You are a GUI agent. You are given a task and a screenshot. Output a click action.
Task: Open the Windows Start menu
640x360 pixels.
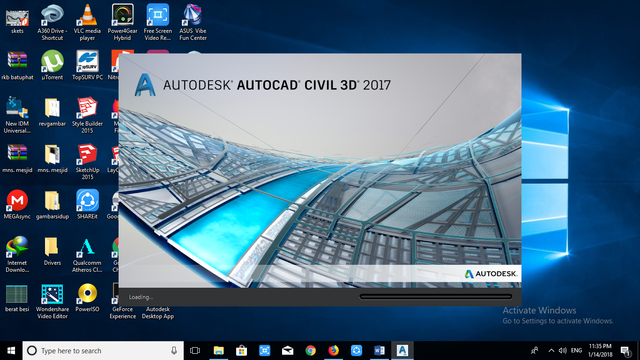point(11,351)
